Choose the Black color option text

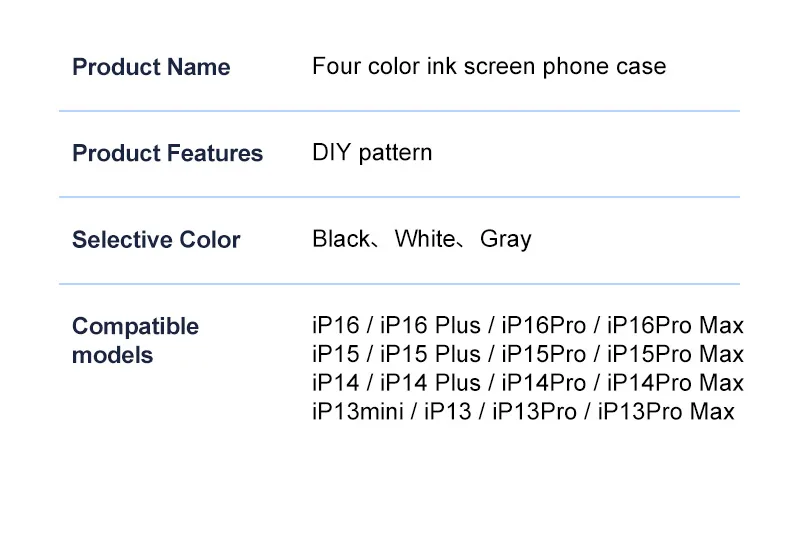(x=340, y=239)
